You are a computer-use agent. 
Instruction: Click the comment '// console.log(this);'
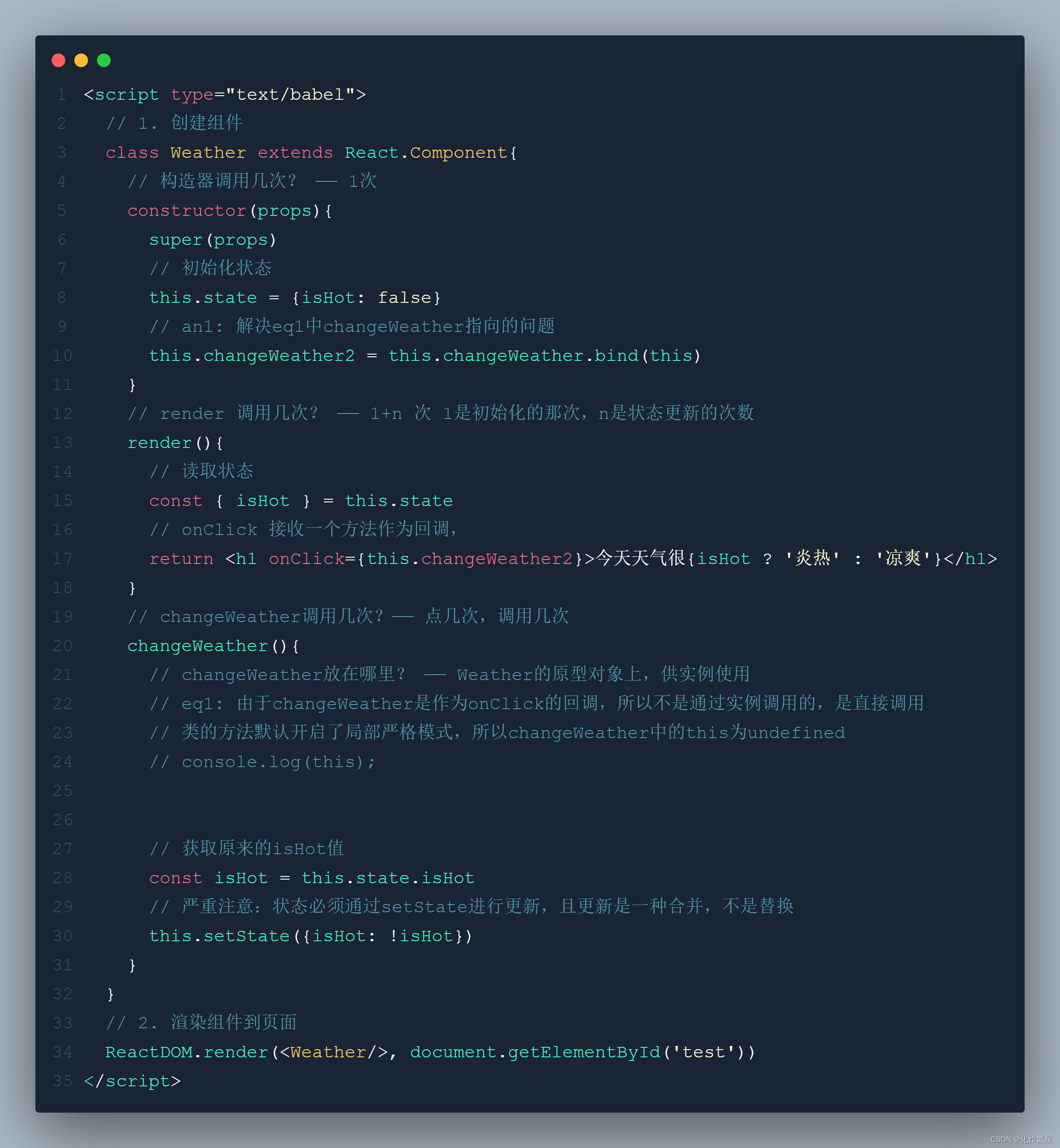click(x=262, y=762)
